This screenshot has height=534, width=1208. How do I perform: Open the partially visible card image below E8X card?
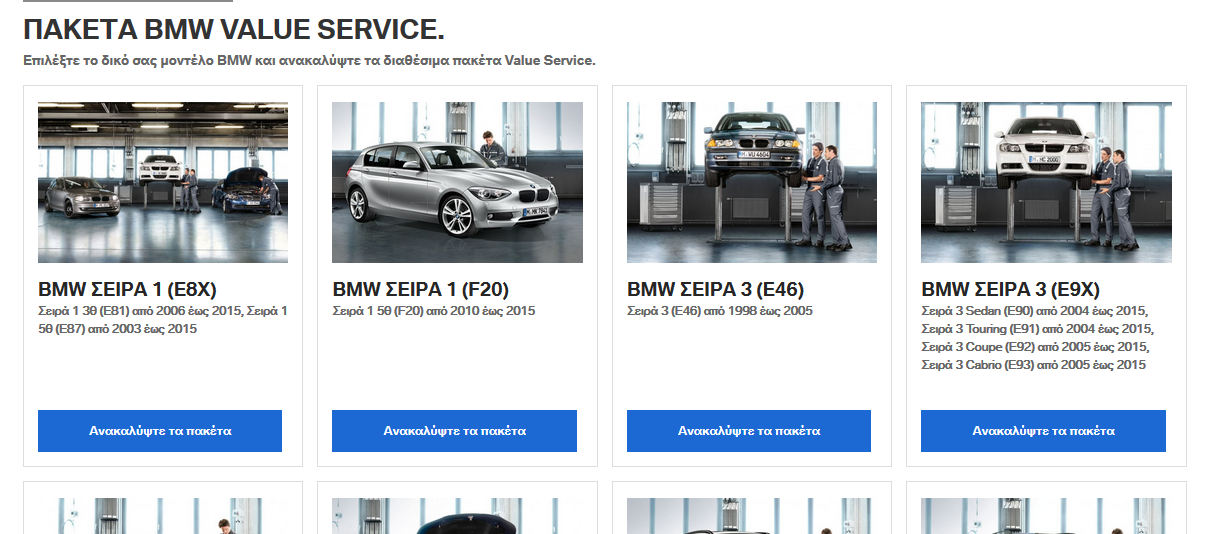pyautogui.click(x=163, y=516)
